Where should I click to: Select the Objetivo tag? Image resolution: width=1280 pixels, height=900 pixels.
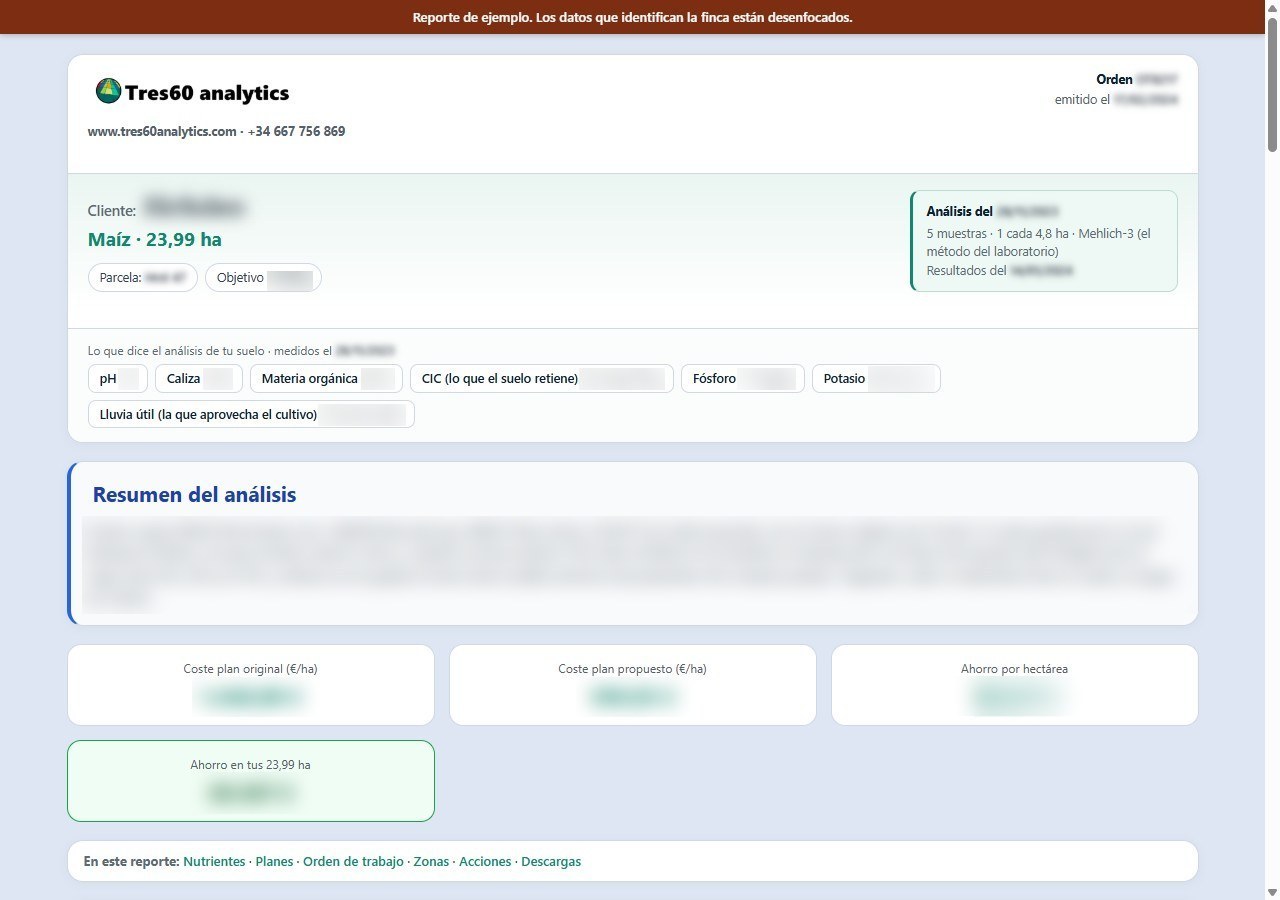pyautogui.click(x=263, y=278)
